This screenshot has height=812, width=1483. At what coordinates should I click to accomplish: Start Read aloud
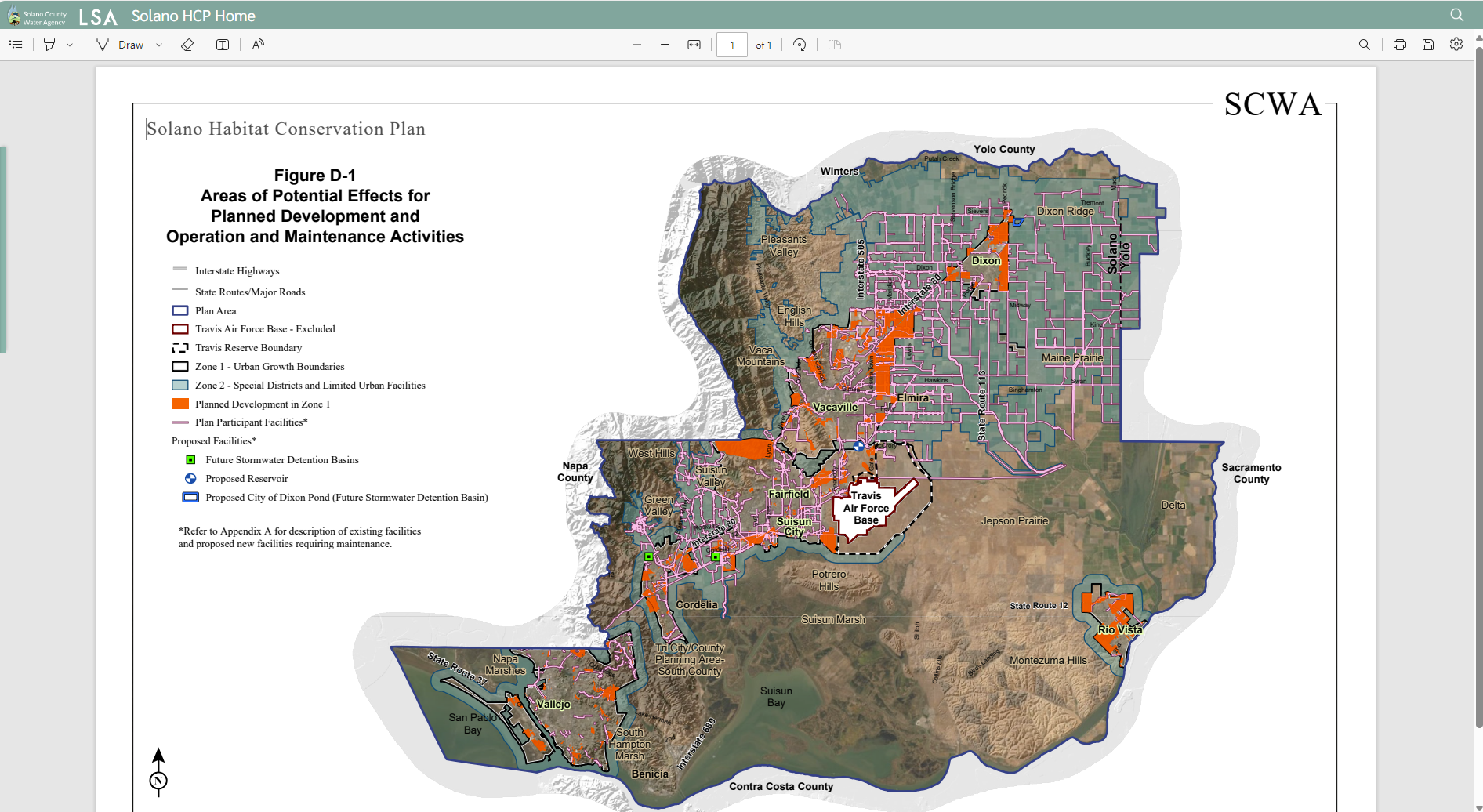pyautogui.click(x=258, y=45)
